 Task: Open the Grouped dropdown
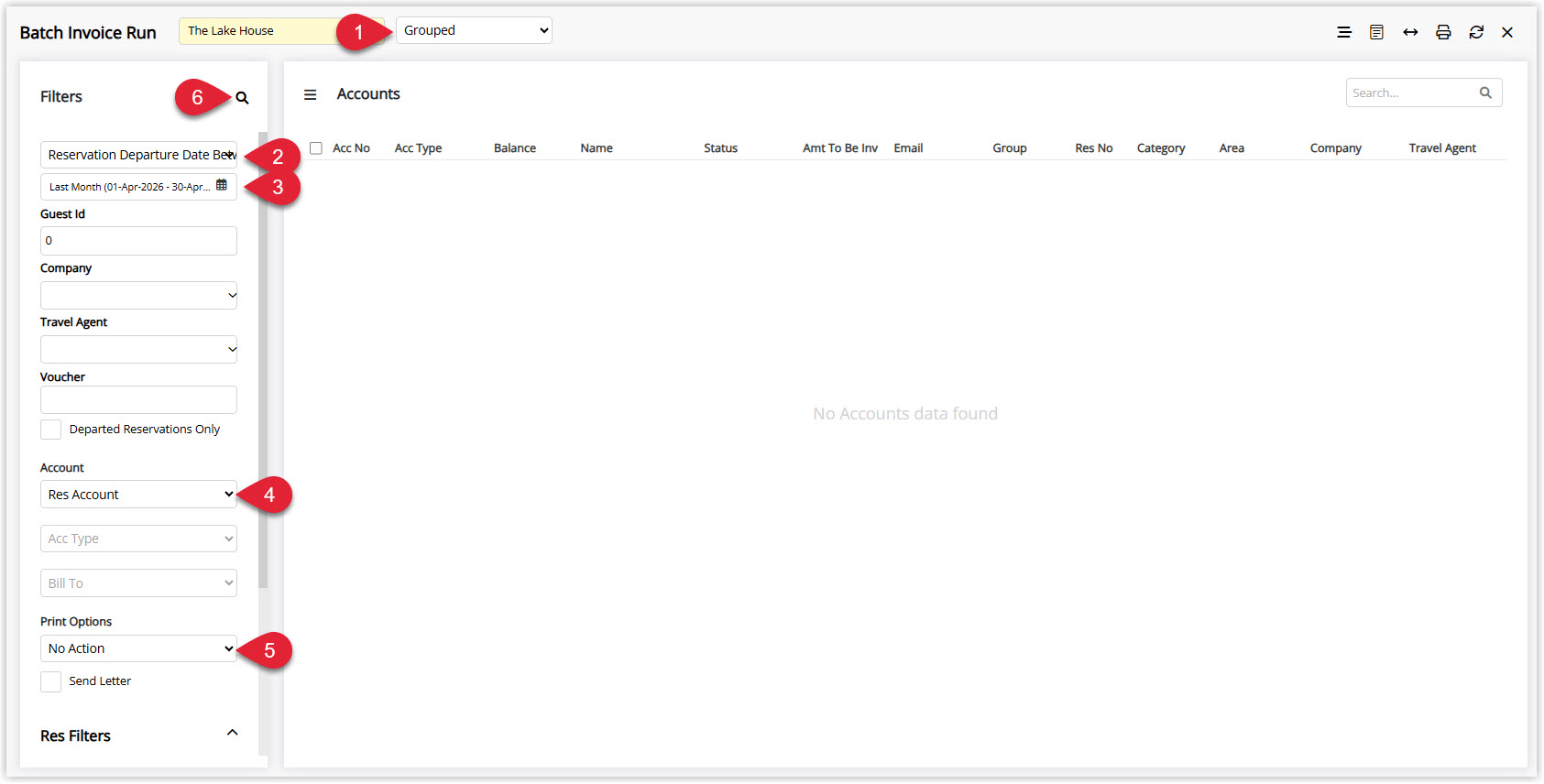474,30
